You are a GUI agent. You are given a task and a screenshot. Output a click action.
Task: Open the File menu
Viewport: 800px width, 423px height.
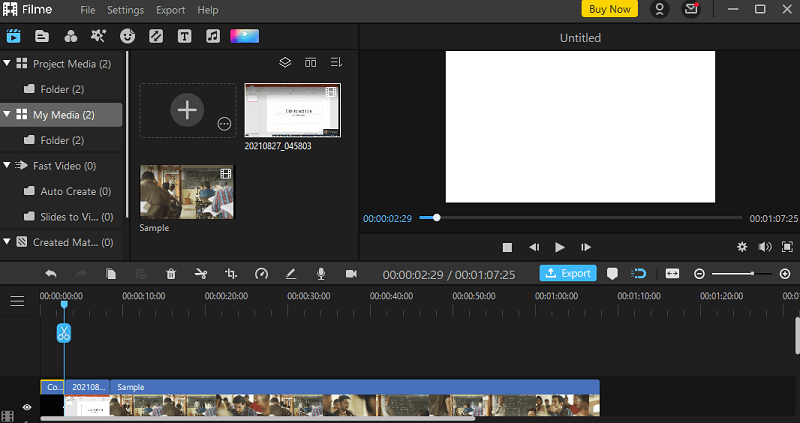pos(88,10)
